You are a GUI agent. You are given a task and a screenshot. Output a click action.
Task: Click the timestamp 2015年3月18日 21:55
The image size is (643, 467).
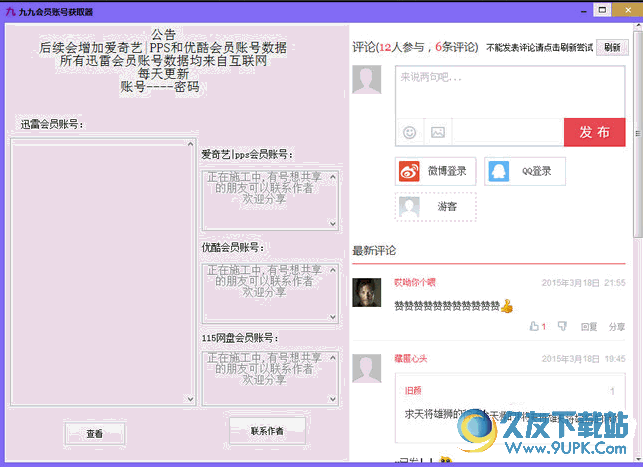[583, 282]
